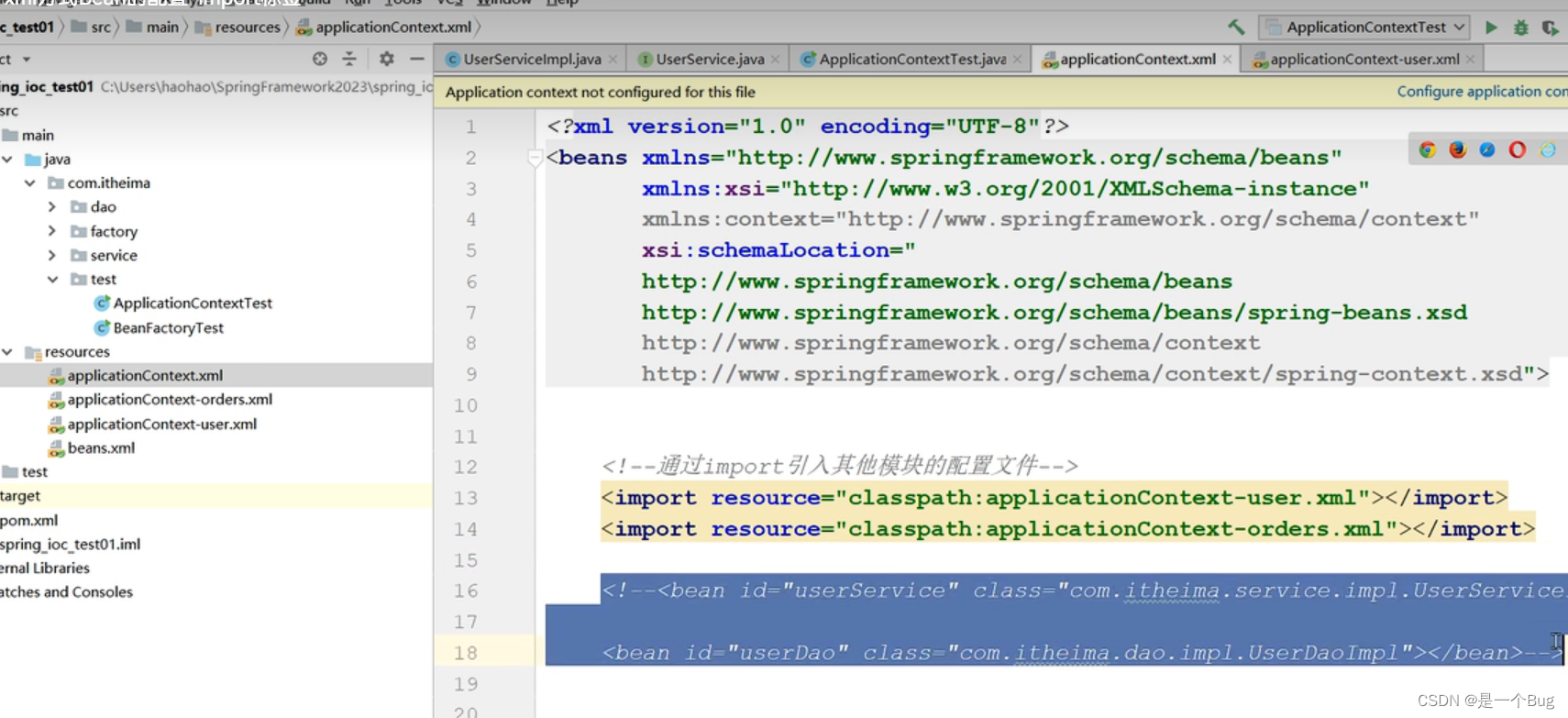
Task: Collapse all nodes in the Project panel
Action: coord(349,59)
